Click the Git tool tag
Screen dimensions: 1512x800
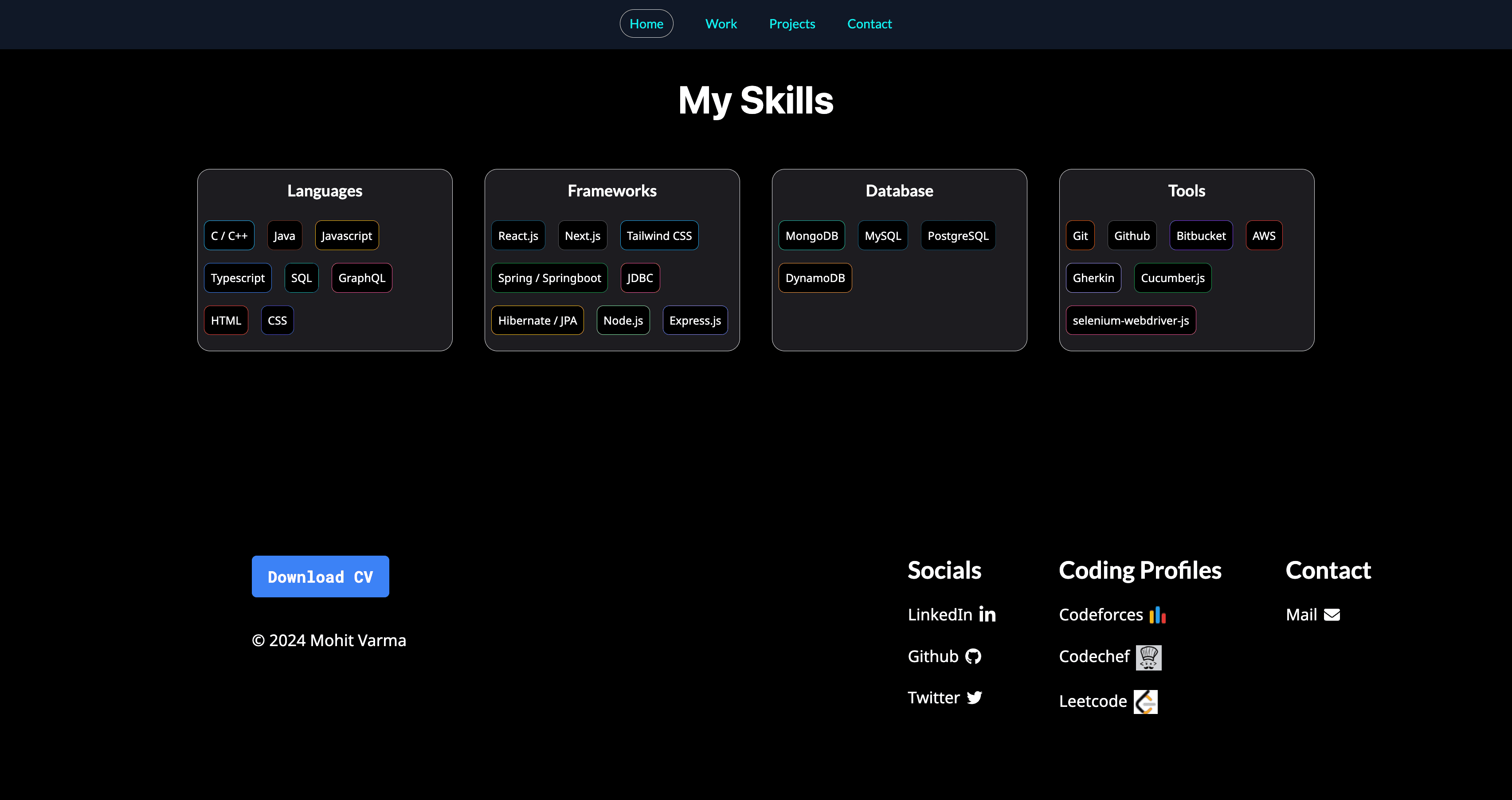coord(1080,235)
